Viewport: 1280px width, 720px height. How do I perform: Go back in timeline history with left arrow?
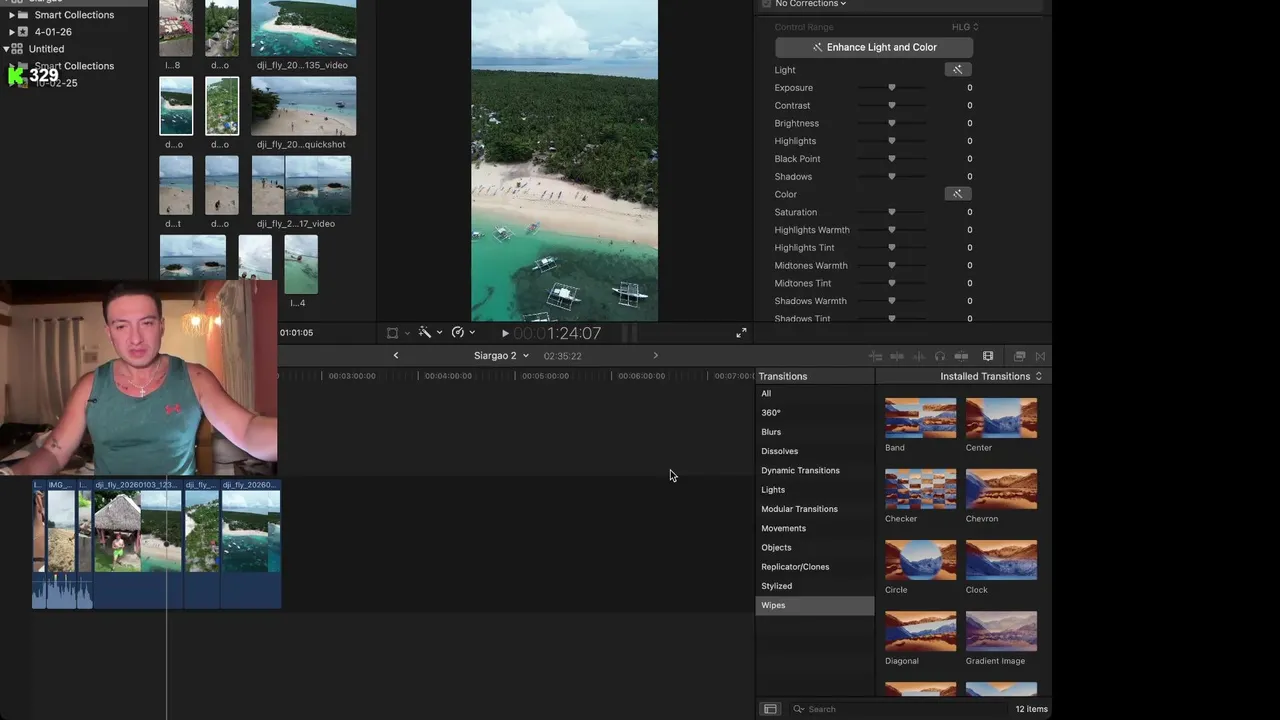click(396, 356)
